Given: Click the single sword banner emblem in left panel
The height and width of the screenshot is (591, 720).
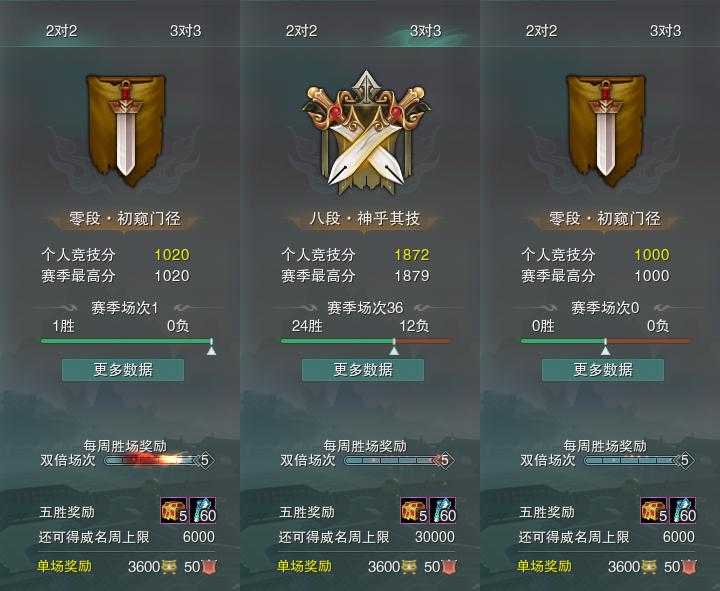Looking at the screenshot, I should point(126,131).
